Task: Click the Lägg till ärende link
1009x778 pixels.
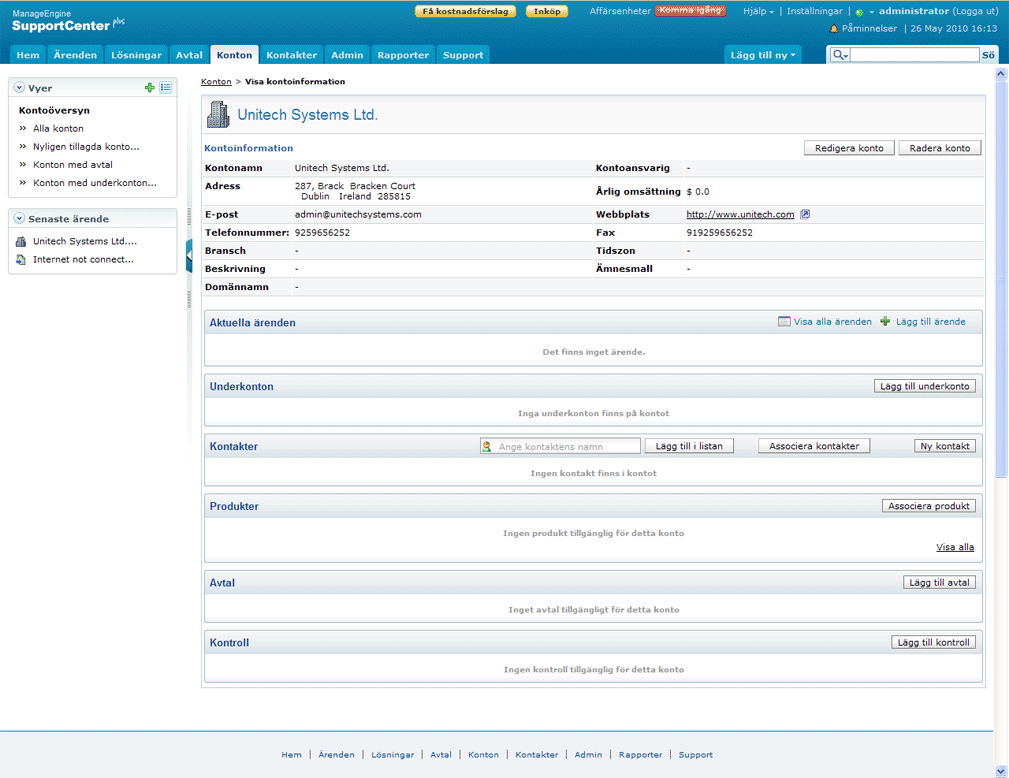Action: (930, 321)
